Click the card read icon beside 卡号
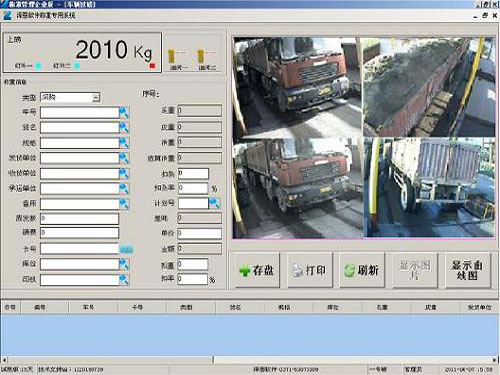This screenshot has height=375, width=500. pos(126,249)
